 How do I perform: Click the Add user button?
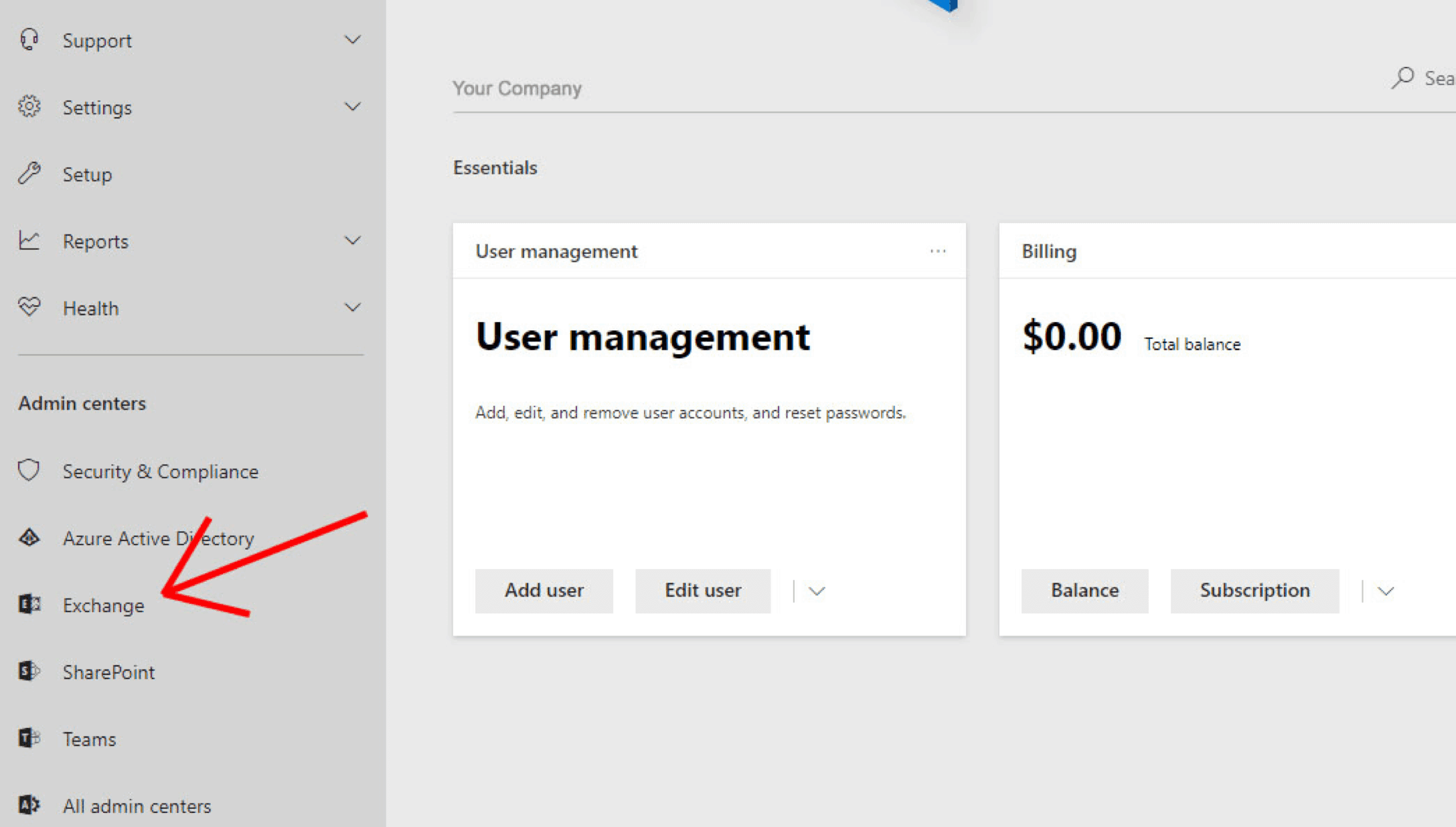click(544, 591)
